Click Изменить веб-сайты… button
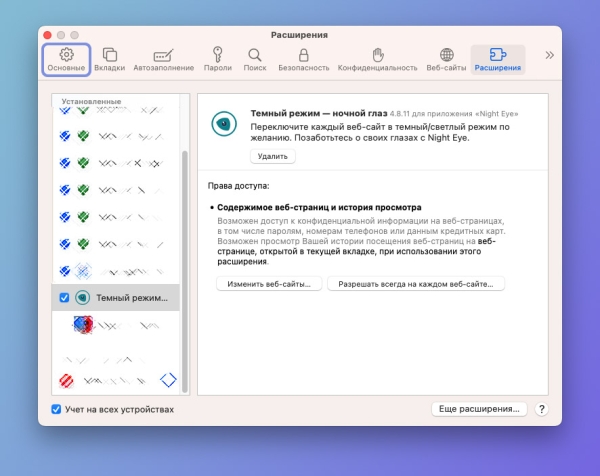600x476 pixels. coord(268,284)
